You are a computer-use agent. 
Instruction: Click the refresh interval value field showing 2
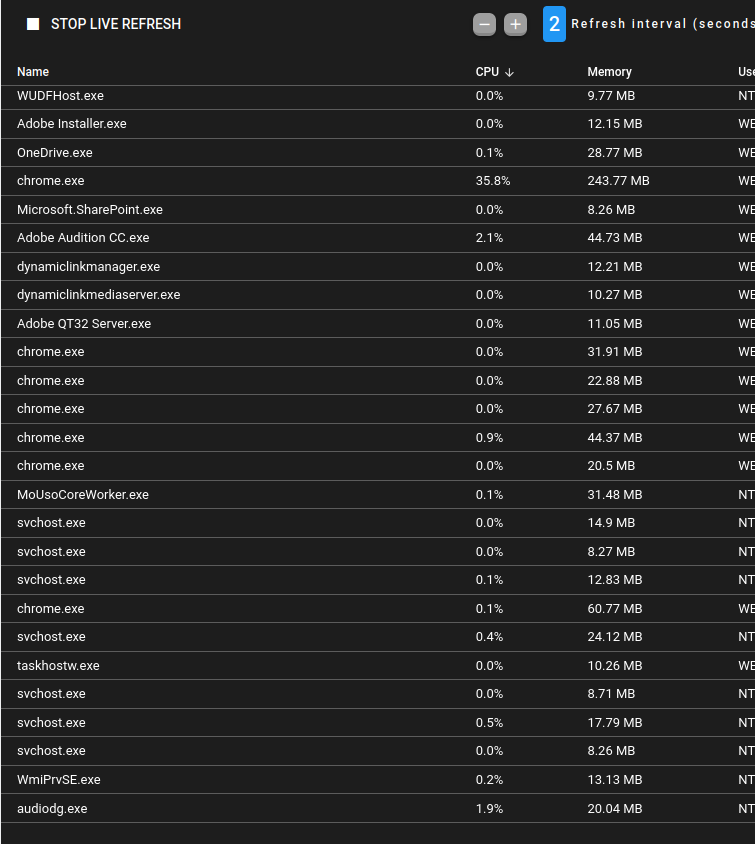pyautogui.click(x=554, y=24)
